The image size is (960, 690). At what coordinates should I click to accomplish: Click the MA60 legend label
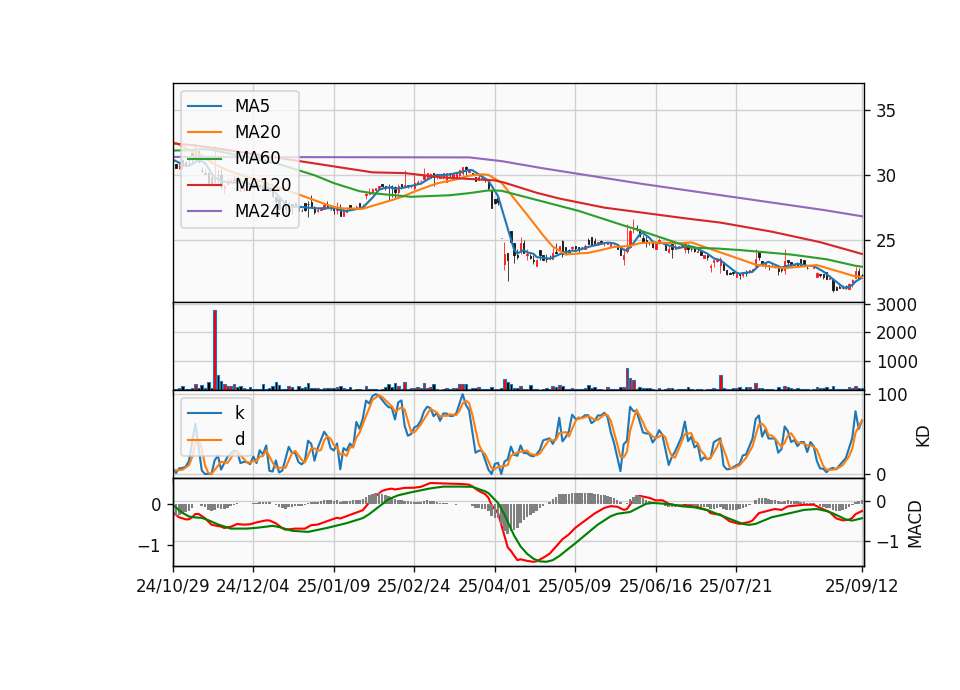pyautogui.click(x=257, y=158)
